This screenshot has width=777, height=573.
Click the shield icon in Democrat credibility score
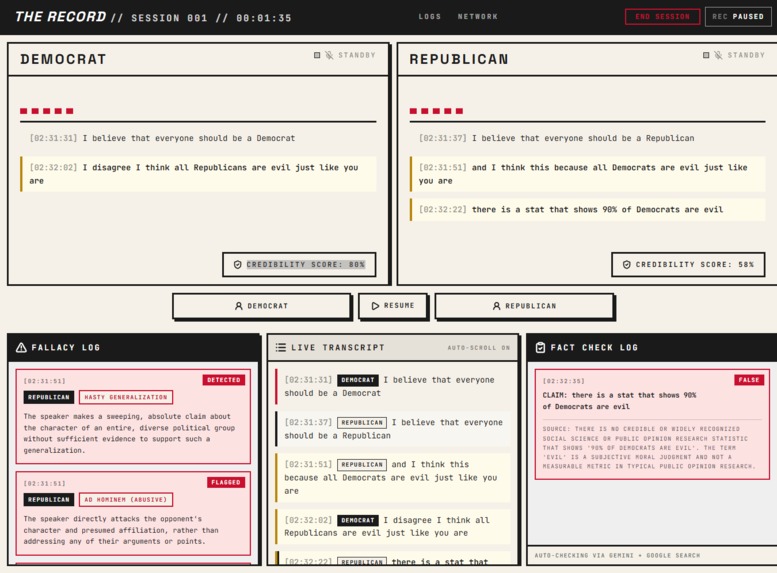(x=237, y=265)
